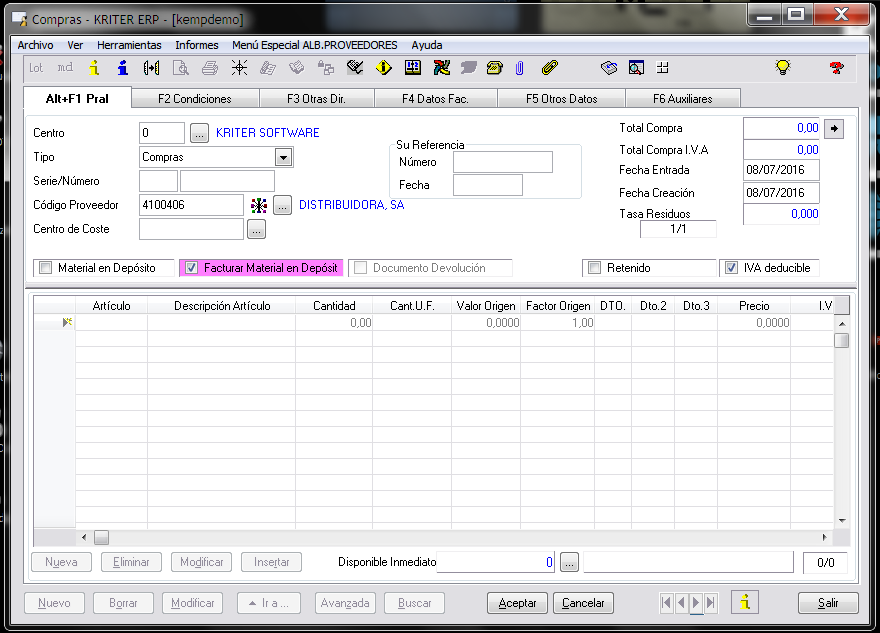Click the horizontal scrollbar thumb of grid
The width and height of the screenshot is (880, 633).
pyautogui.click(x=101, y=538)
